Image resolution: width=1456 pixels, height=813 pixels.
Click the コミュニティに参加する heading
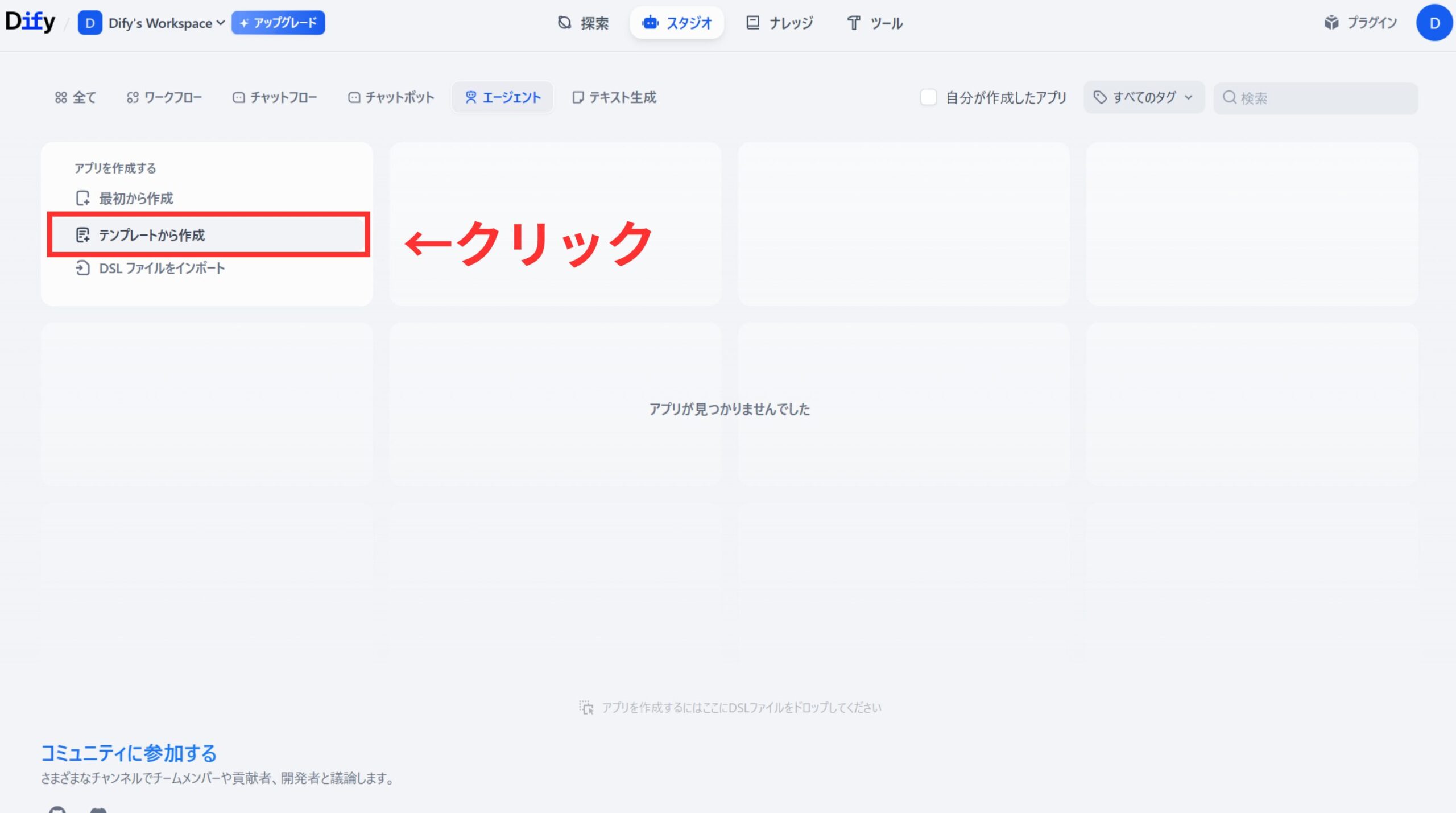pos(129,753)
